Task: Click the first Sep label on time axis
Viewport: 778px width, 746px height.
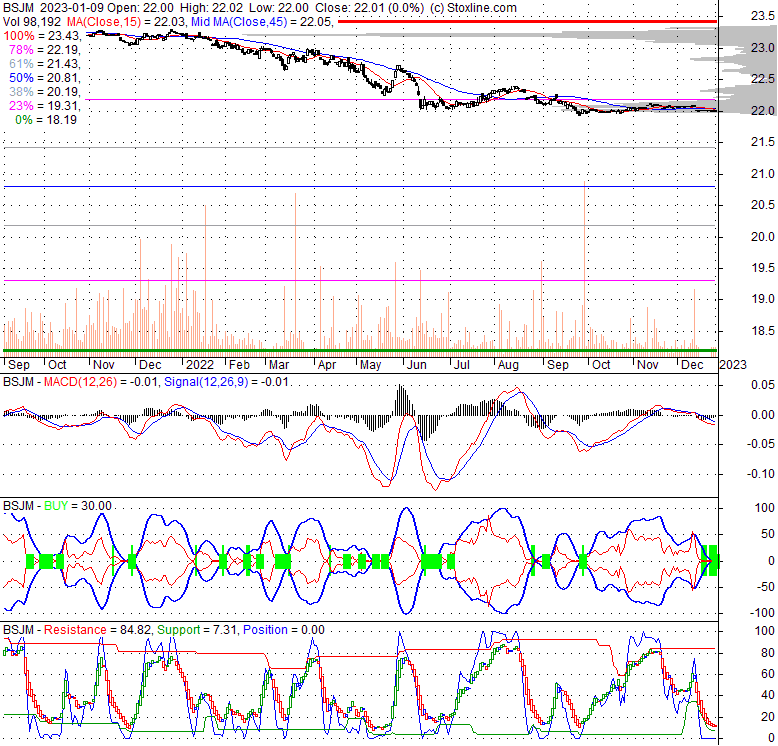Action: pyautogui.click(x=19, y=365)
